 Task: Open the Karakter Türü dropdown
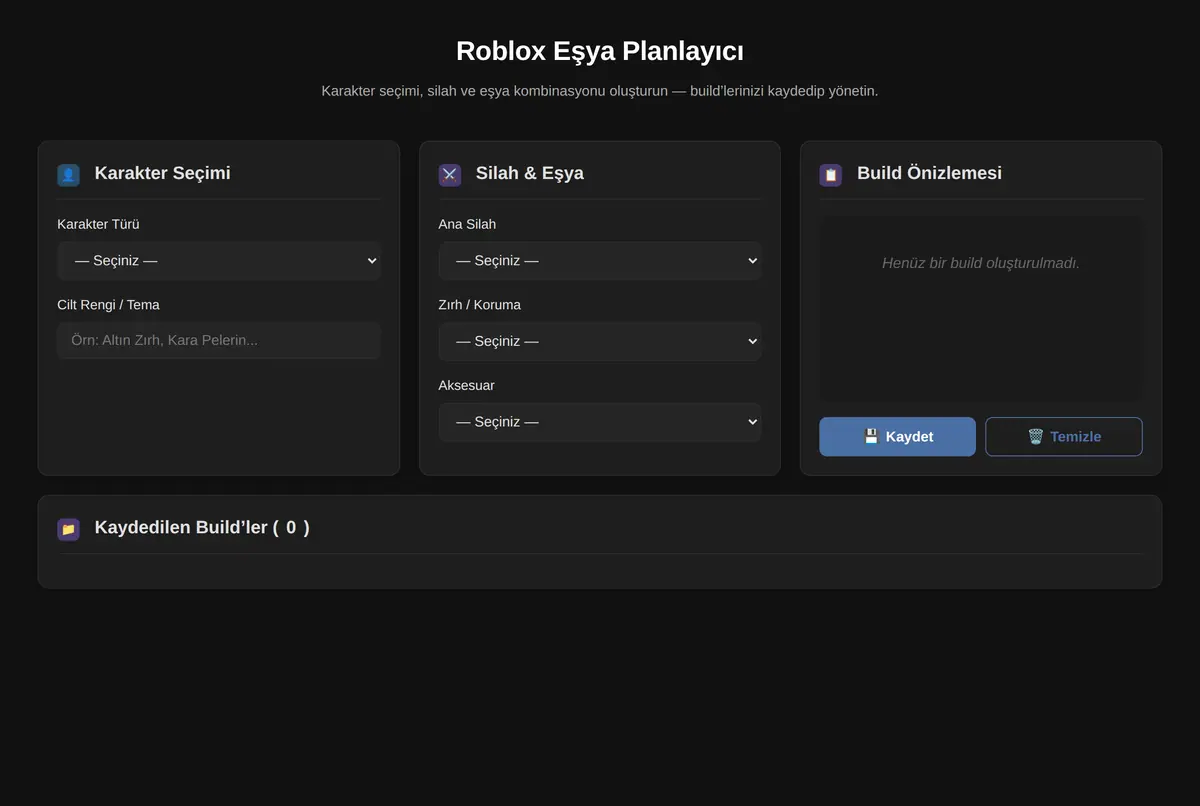pyautogui.click(x=219, y=260)
